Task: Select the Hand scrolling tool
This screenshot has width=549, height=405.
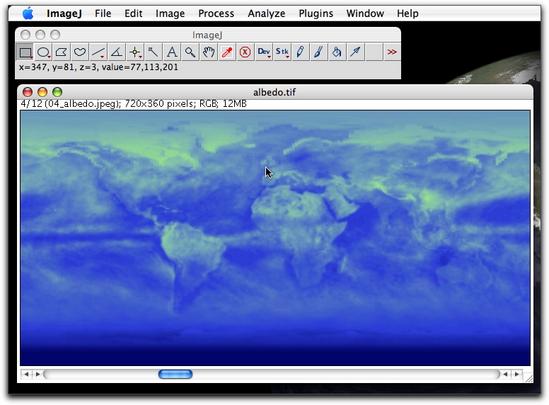Action: [x=208, y=53]
